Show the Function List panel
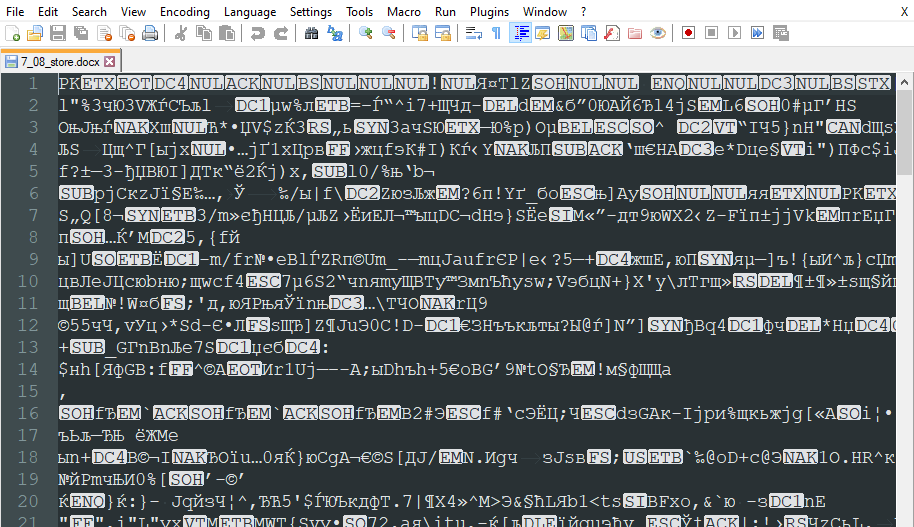The height and width of the screenshot is (527, 914). 612,33
